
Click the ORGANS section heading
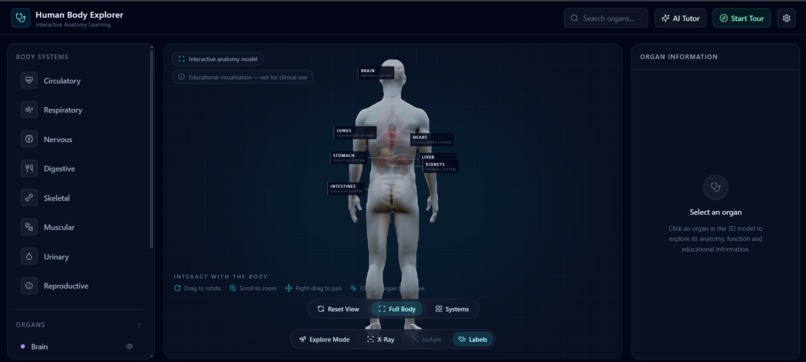(30, 325)
